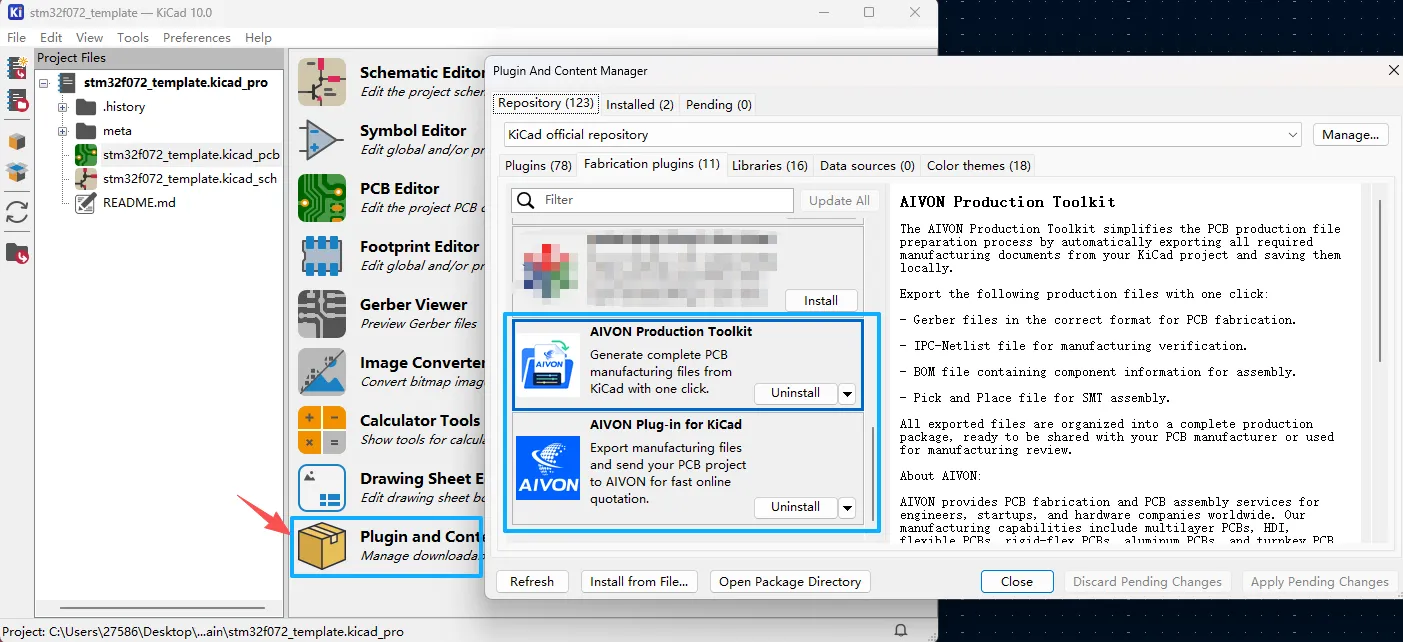This screenshot has width=1403, height=642.
Task: Open the KiCad official repository dropdown
Action: point(902,134)
